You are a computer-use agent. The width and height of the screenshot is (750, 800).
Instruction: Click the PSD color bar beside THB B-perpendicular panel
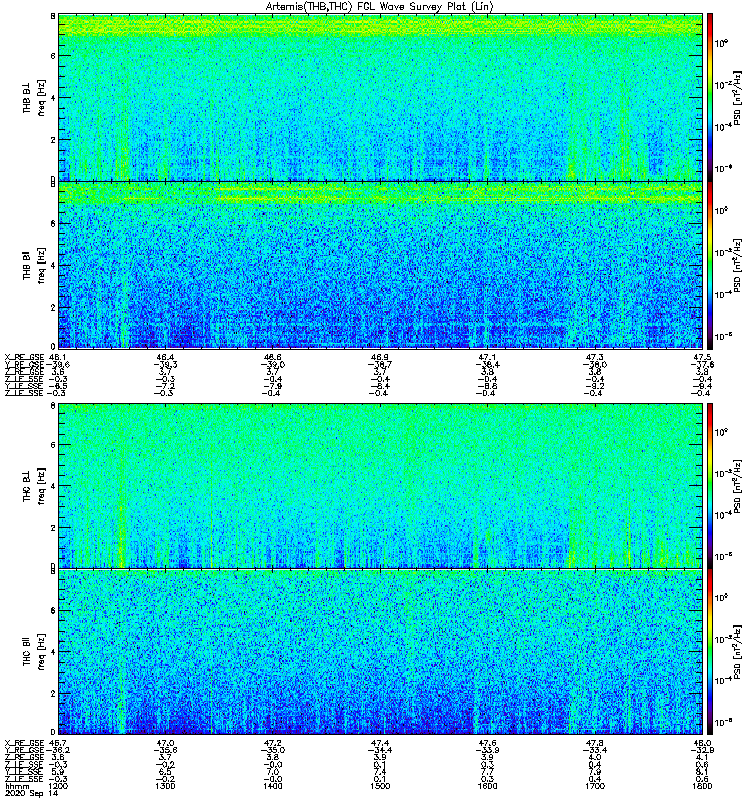710,97
